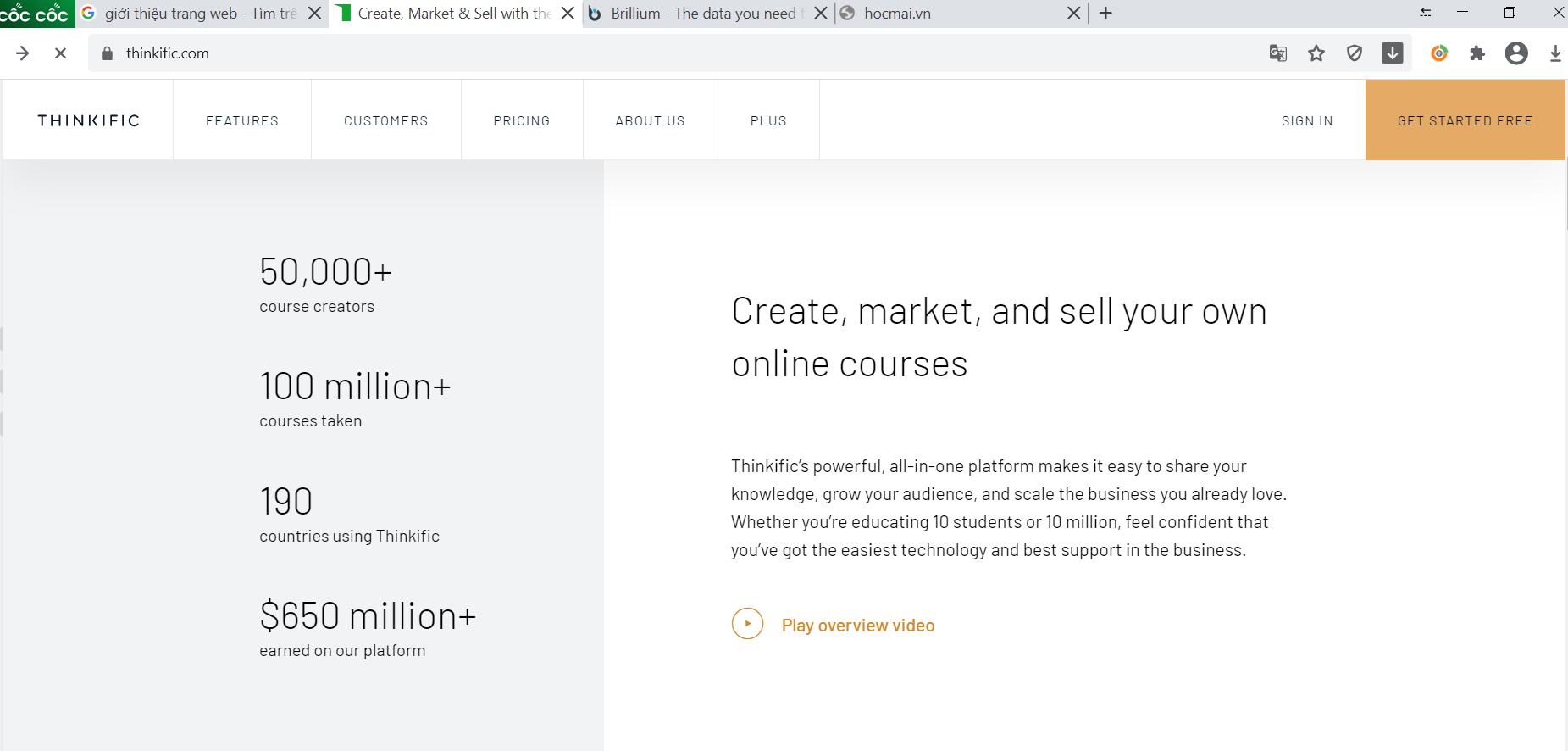1568x751 pixels.
Task: Switch to the Brillium tab
Action: (701, 14)
